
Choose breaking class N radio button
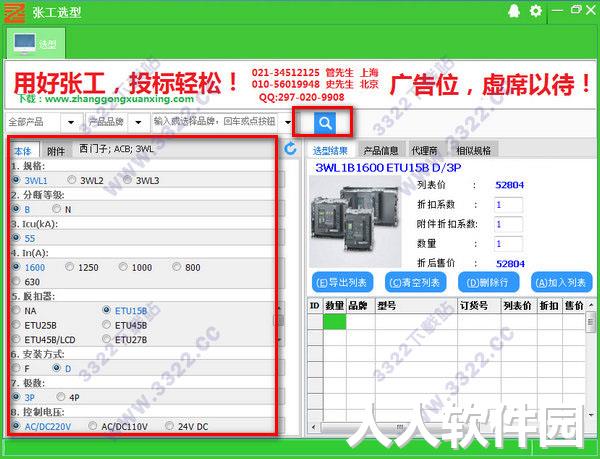[57, 208]
